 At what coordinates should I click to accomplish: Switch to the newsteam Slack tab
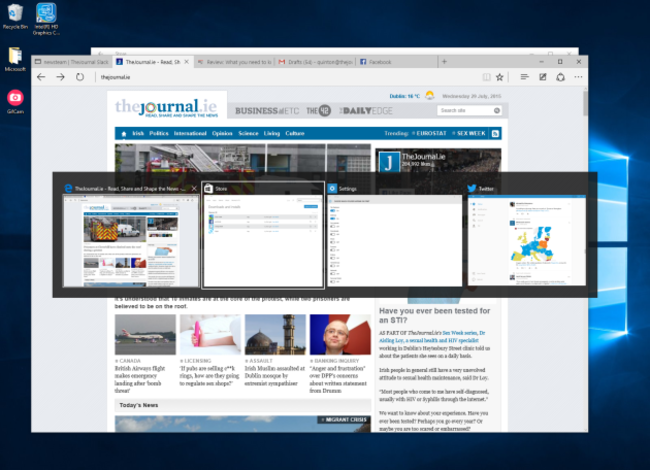(72, 62)
